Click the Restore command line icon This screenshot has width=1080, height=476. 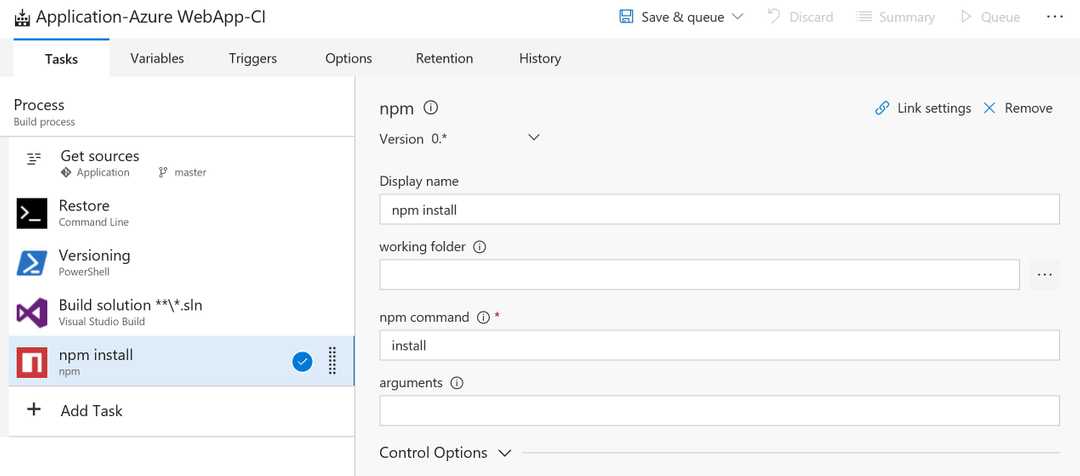(32, 213)
